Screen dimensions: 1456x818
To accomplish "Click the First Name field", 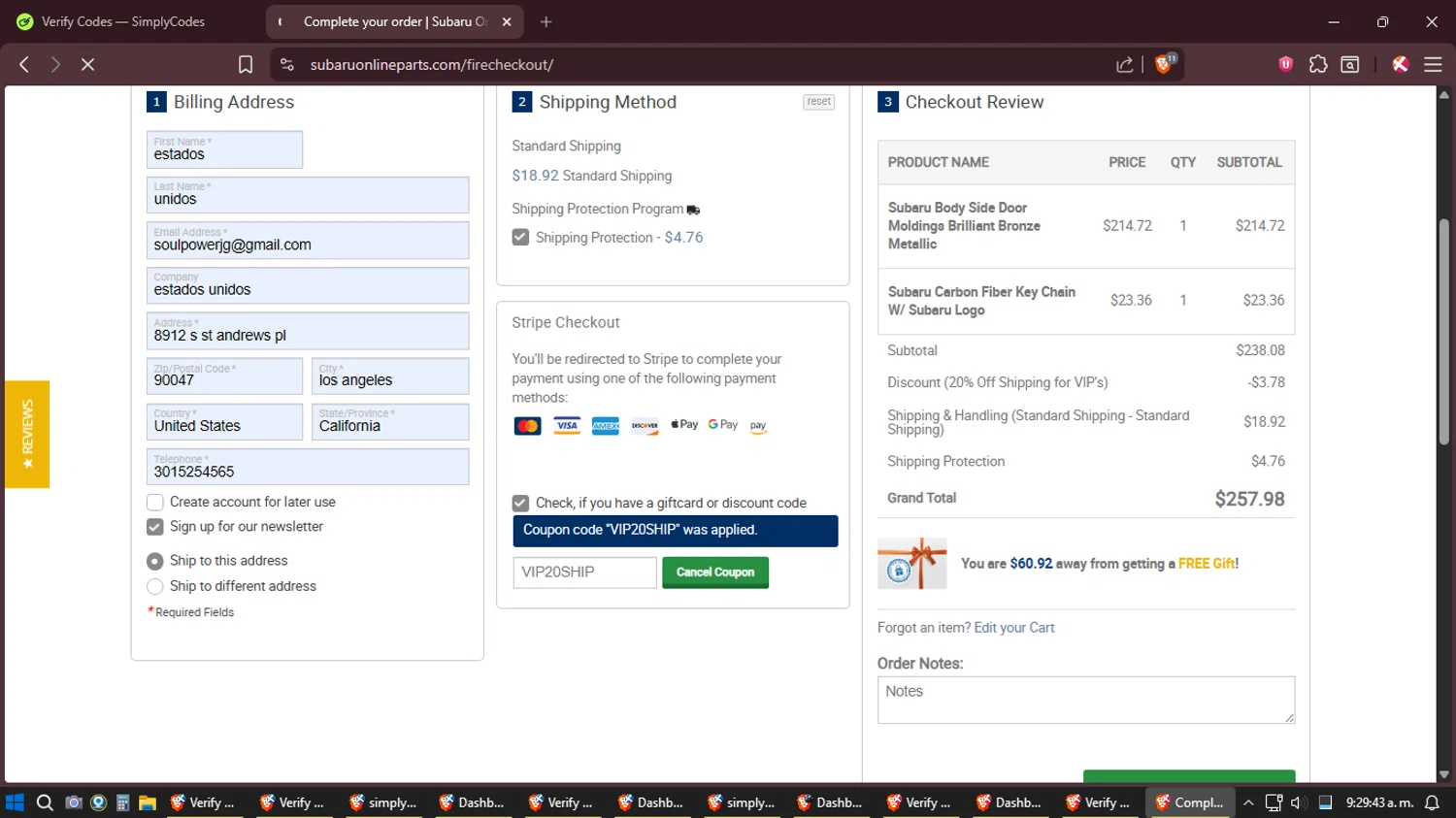I will pyautogui.click(x=225, y=149).
